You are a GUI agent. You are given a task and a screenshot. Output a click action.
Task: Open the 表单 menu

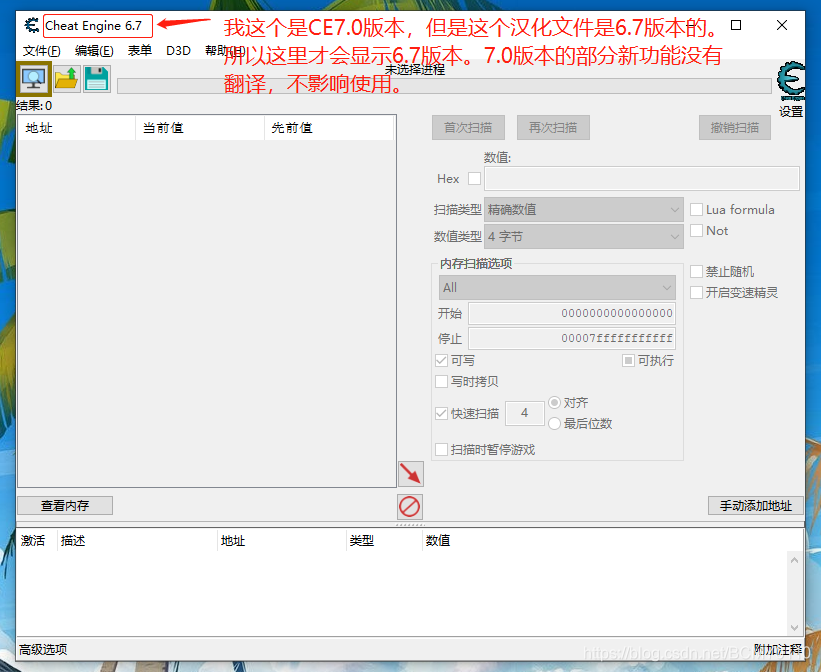[140, 51]
